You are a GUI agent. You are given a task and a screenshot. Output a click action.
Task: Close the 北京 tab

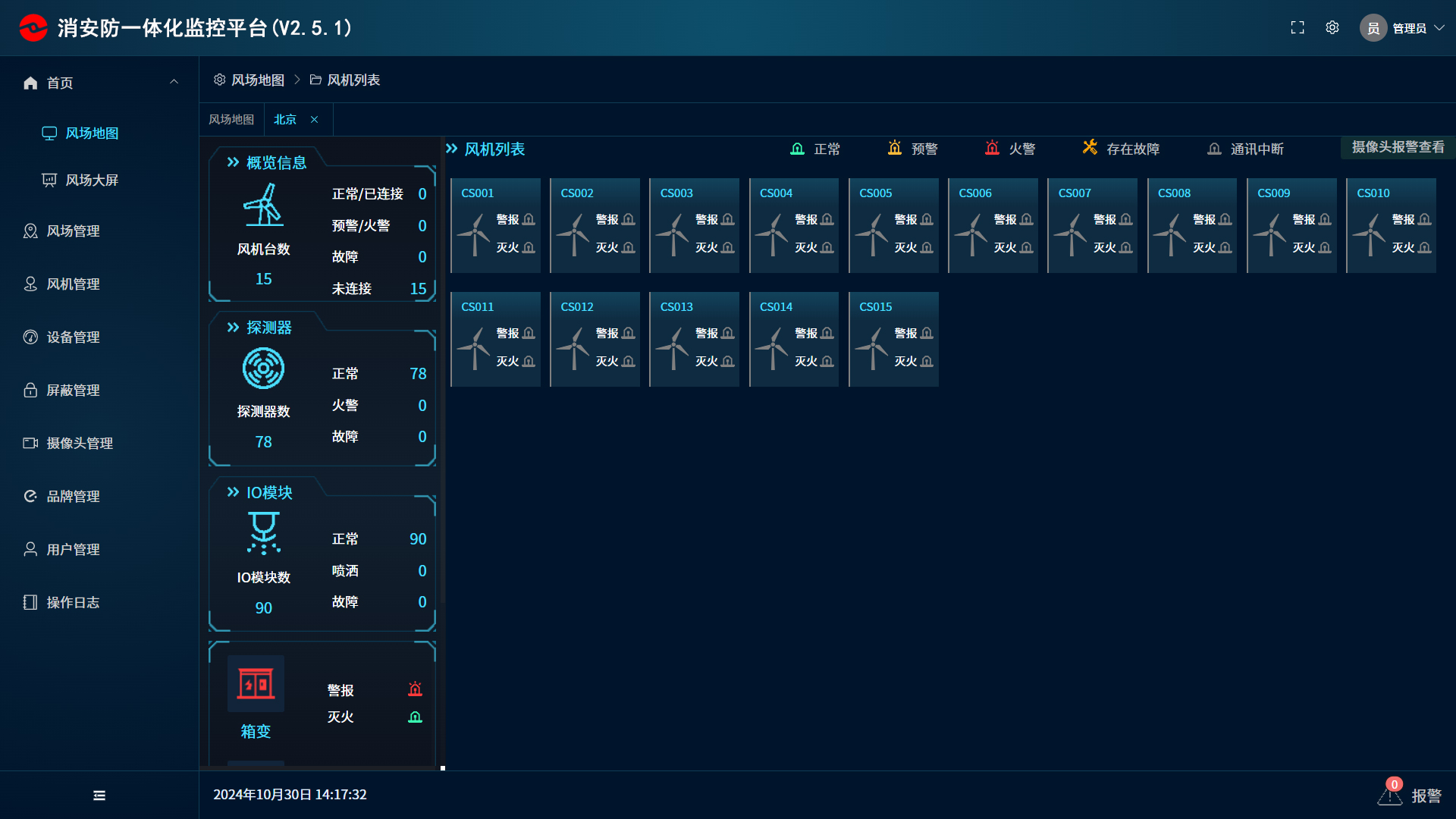[x=314, y=119]
